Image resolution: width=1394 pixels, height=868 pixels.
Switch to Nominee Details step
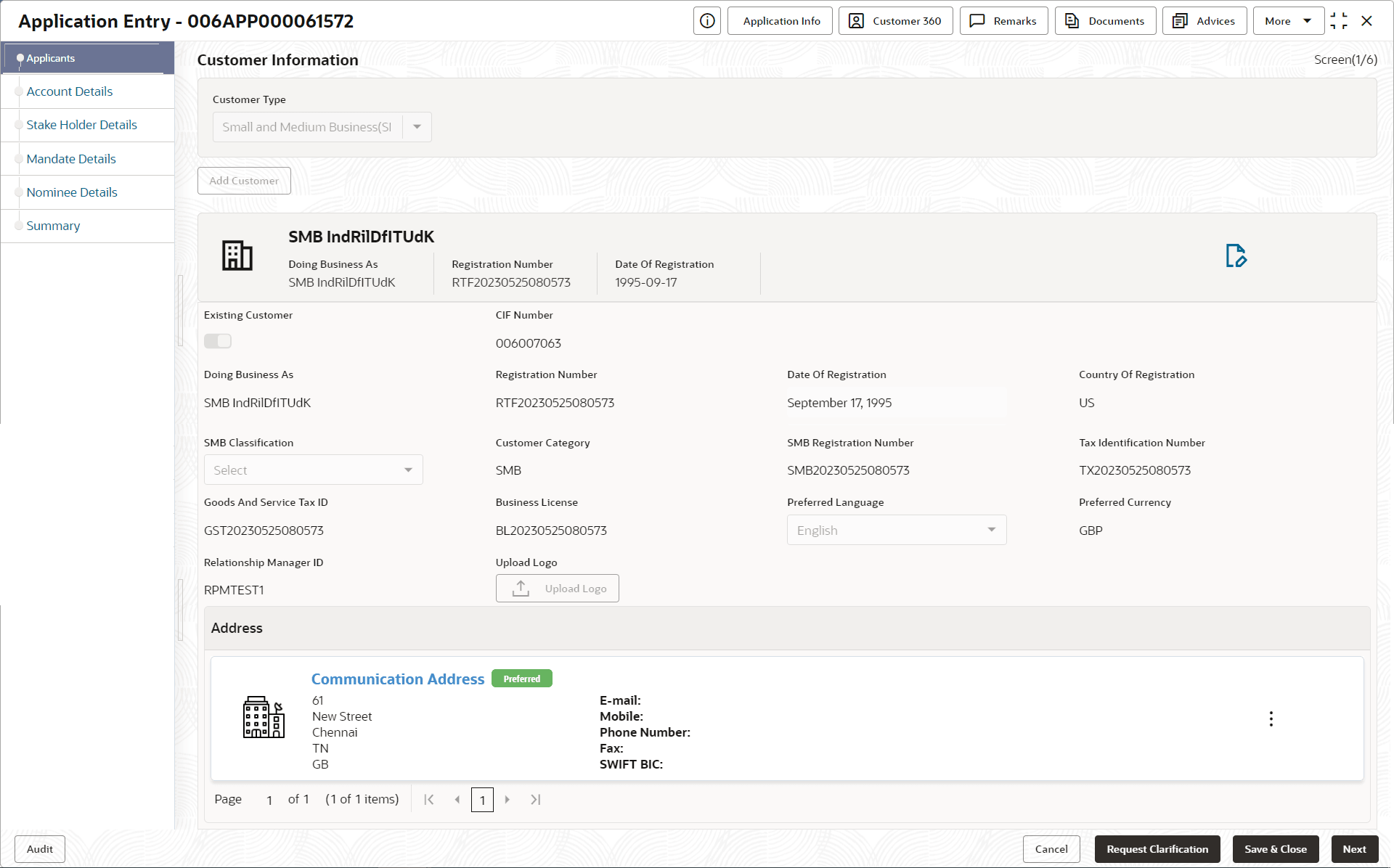(x=72, y=192)
